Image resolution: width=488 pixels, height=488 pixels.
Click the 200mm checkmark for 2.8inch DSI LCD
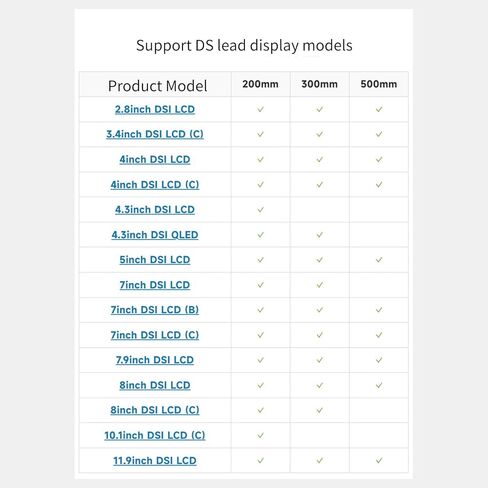(x=261, y=109)
